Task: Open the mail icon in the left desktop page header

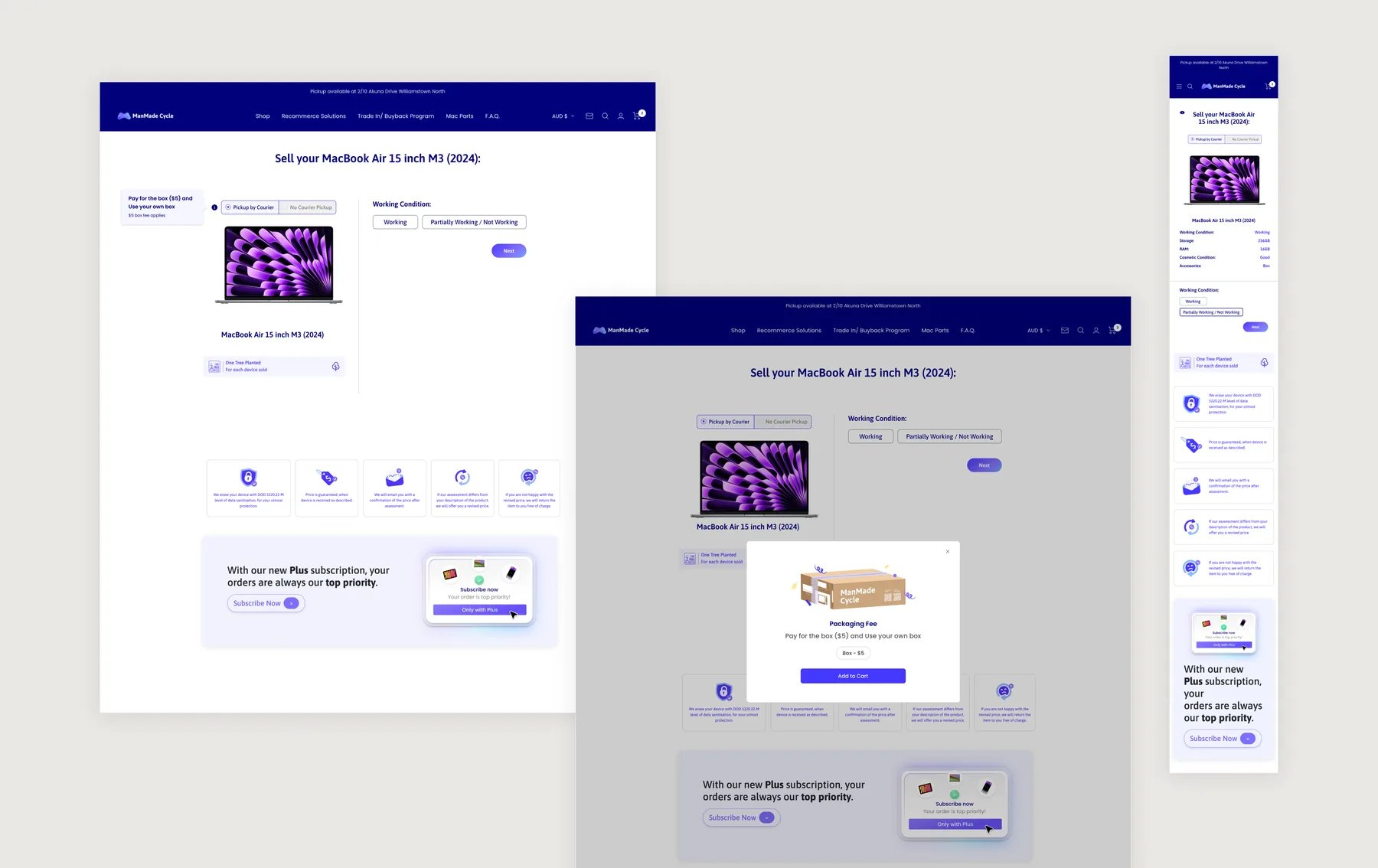Action: click(x=589, y=116)
